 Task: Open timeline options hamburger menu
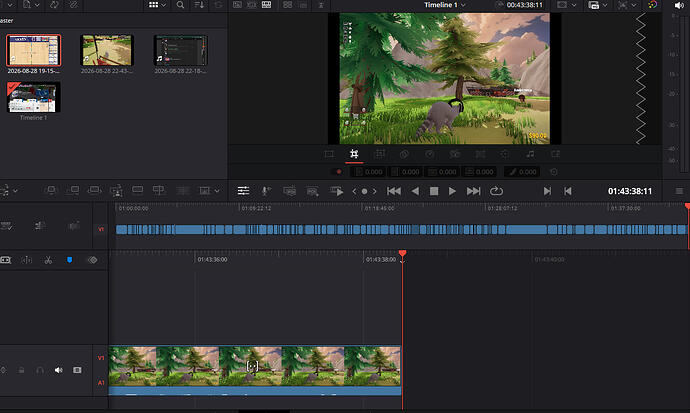pyautogui.click(x=679, y=191)
